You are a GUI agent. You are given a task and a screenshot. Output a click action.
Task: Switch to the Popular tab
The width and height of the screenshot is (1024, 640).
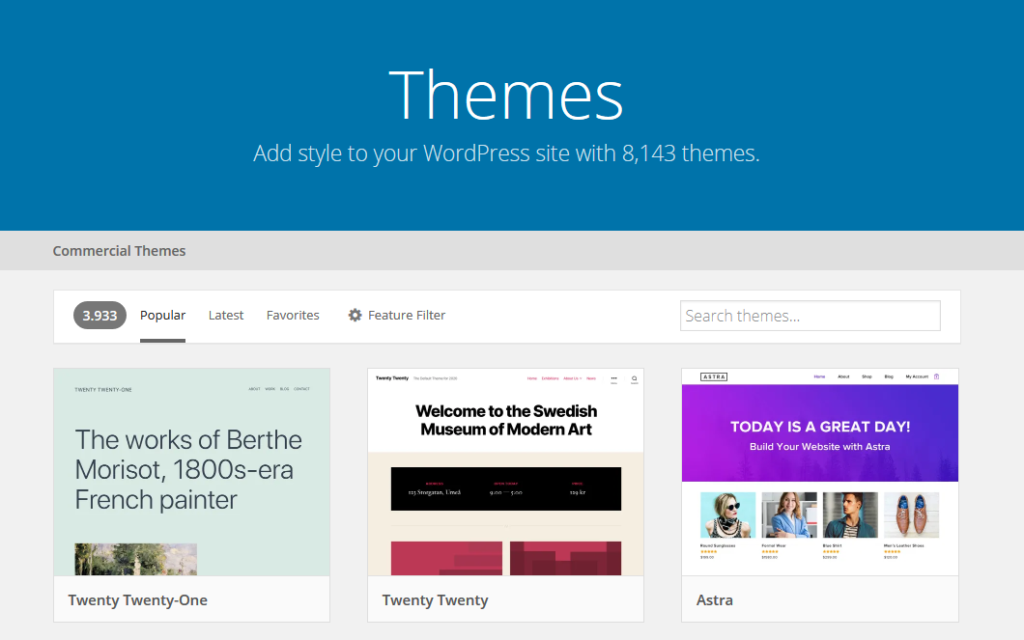click(x=163, y=315)
